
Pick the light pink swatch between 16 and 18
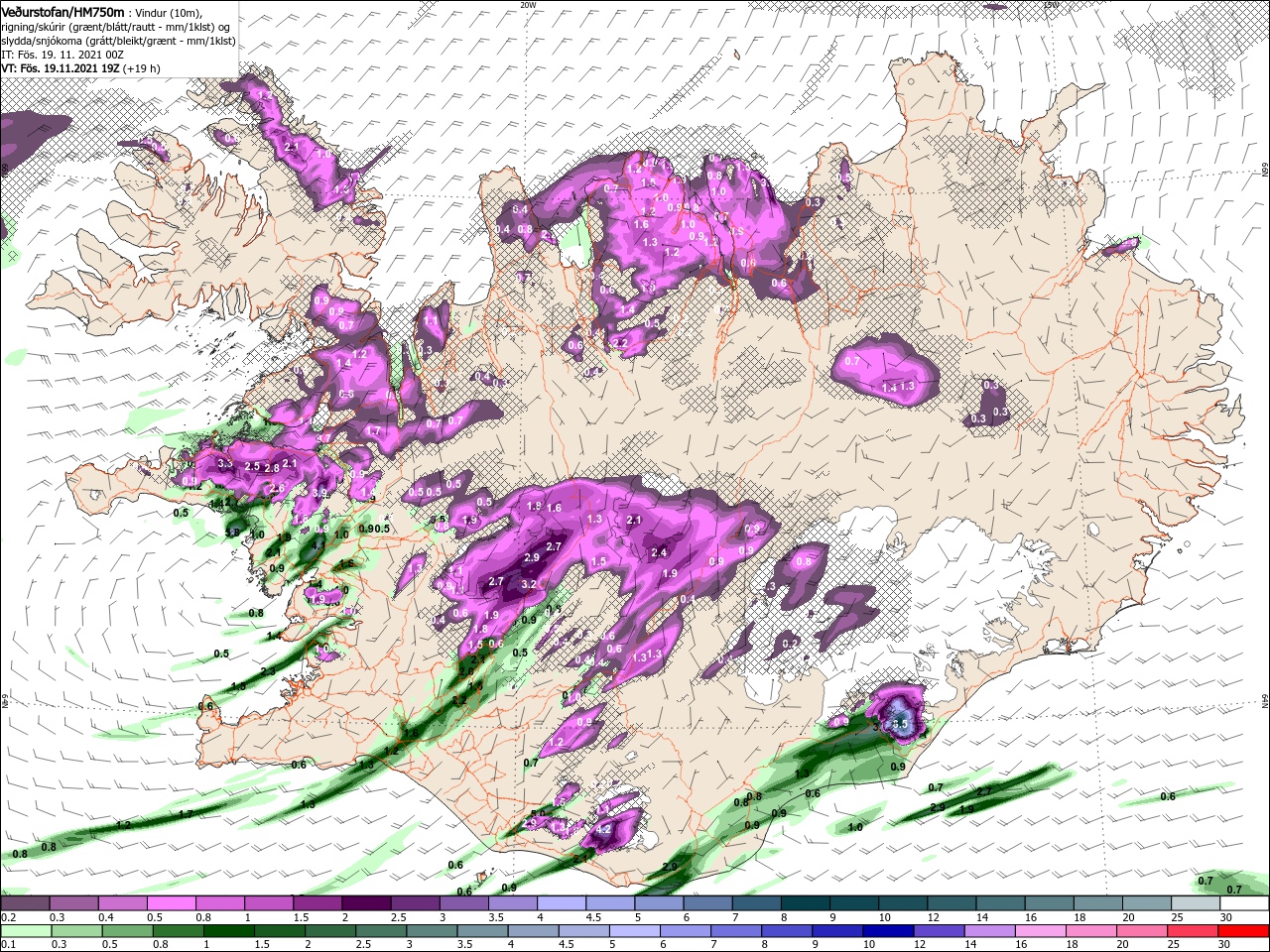(x=1042, y=930)
